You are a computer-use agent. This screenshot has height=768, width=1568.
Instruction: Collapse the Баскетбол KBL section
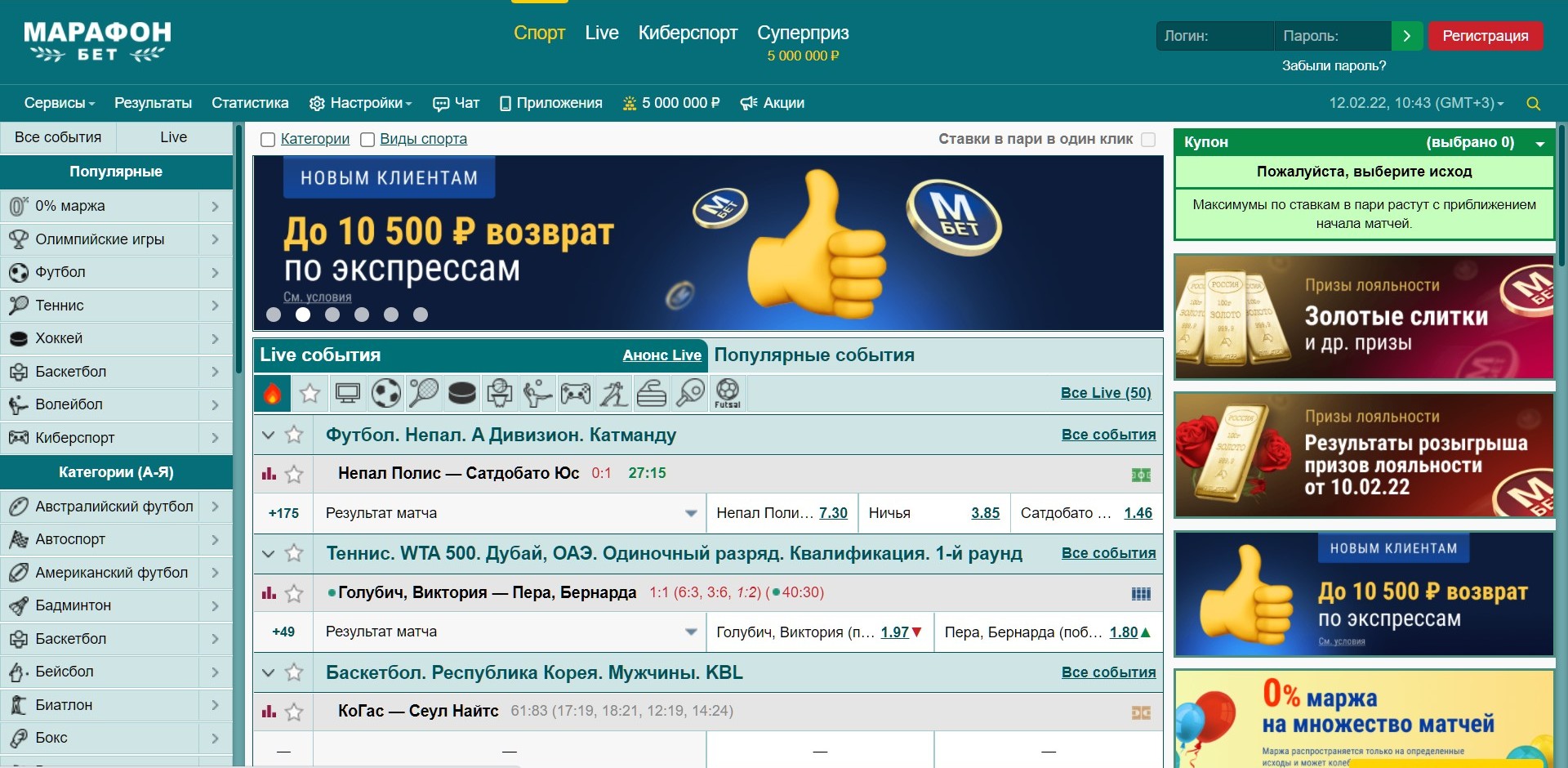tap(268, 673)
